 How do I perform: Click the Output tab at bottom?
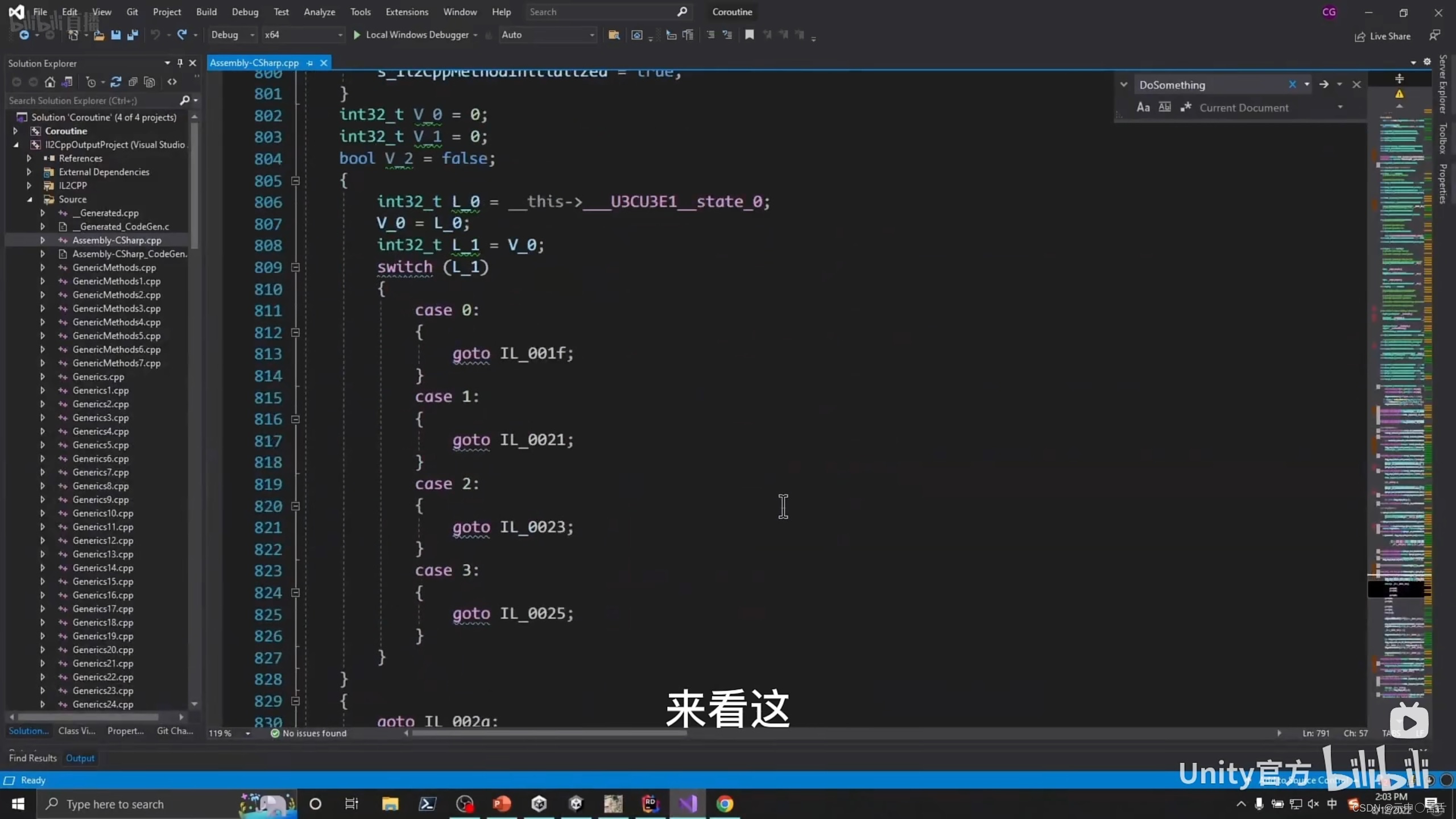[x=80, y=758]
